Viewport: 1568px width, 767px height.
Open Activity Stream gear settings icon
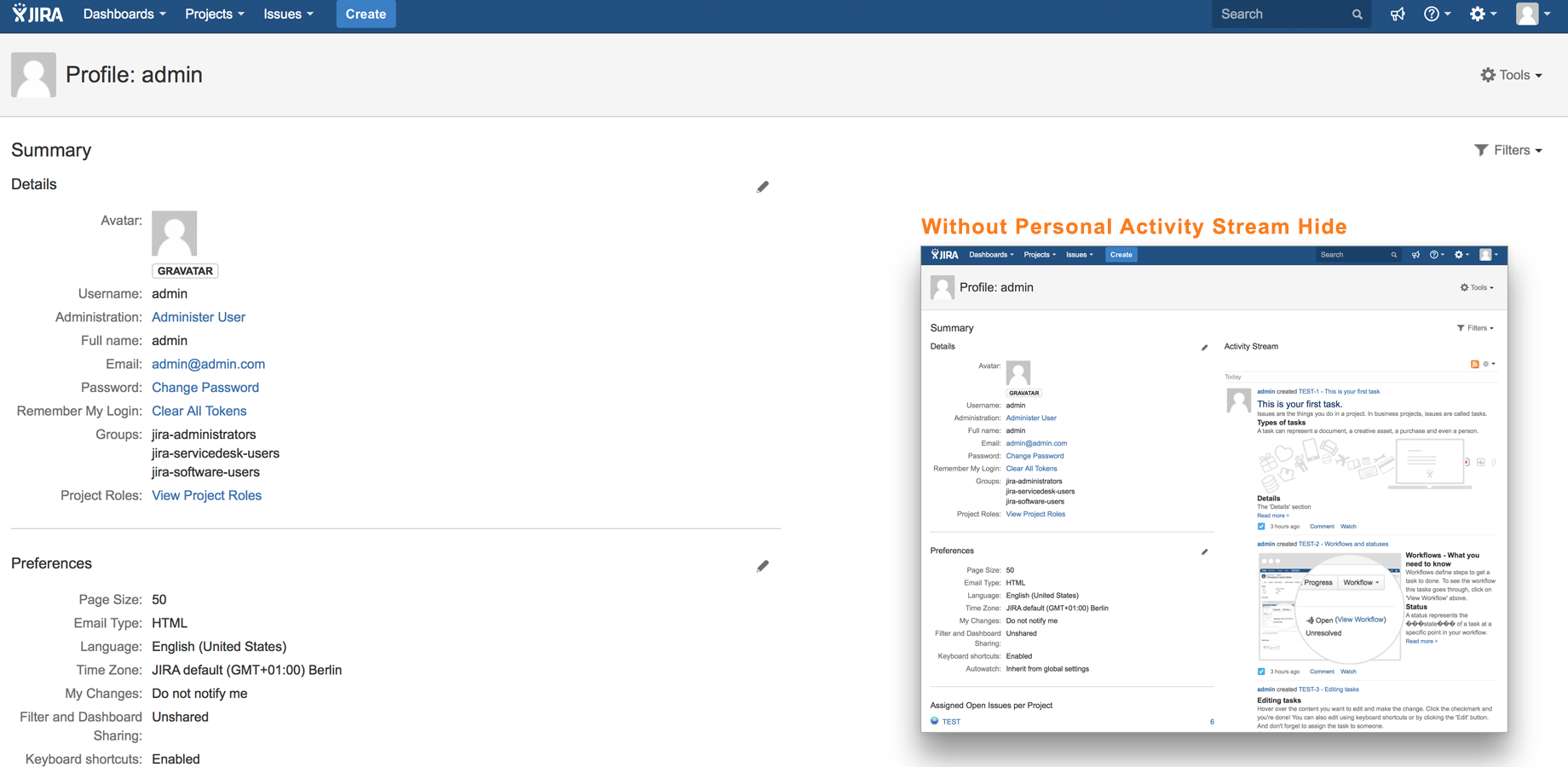[1489, 364]
